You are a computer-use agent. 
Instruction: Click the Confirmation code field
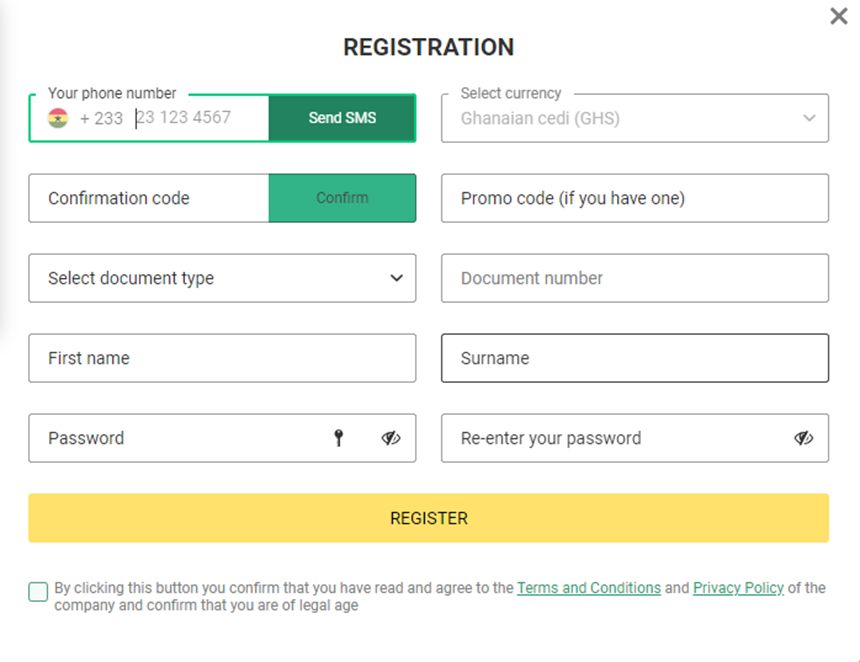coord(150,198)
